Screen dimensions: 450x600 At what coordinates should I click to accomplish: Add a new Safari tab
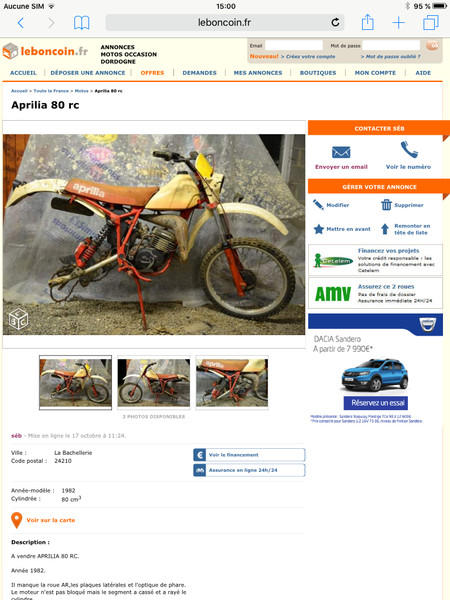click(x=398, y=23)
